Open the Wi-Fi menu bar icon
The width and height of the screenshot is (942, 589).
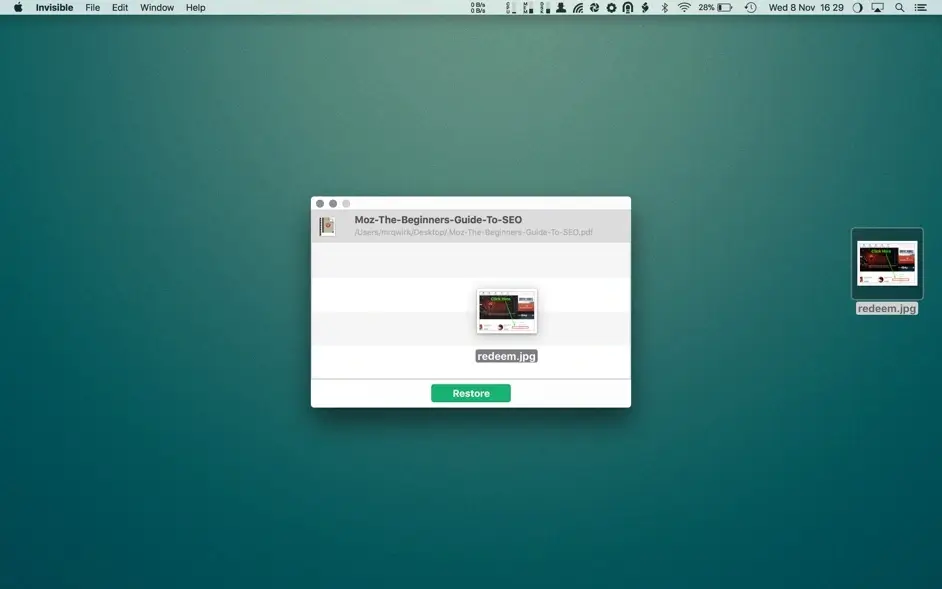pos(684,8)
